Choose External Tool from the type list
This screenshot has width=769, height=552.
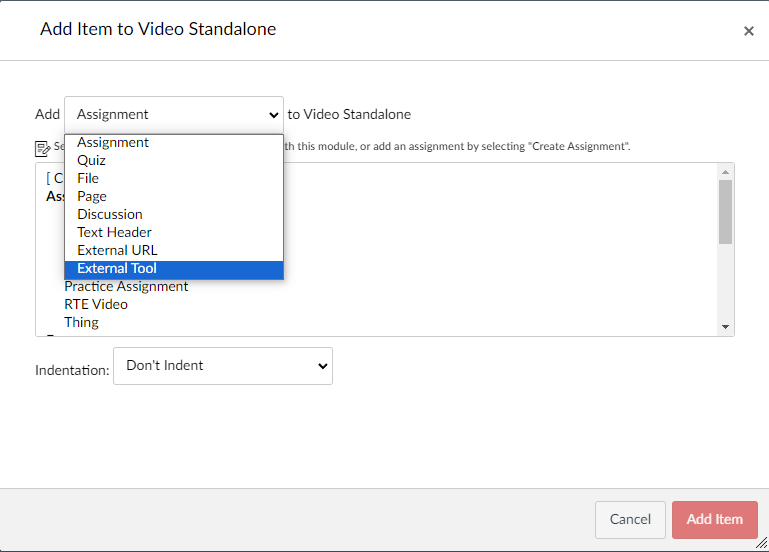tap(174, 269)
